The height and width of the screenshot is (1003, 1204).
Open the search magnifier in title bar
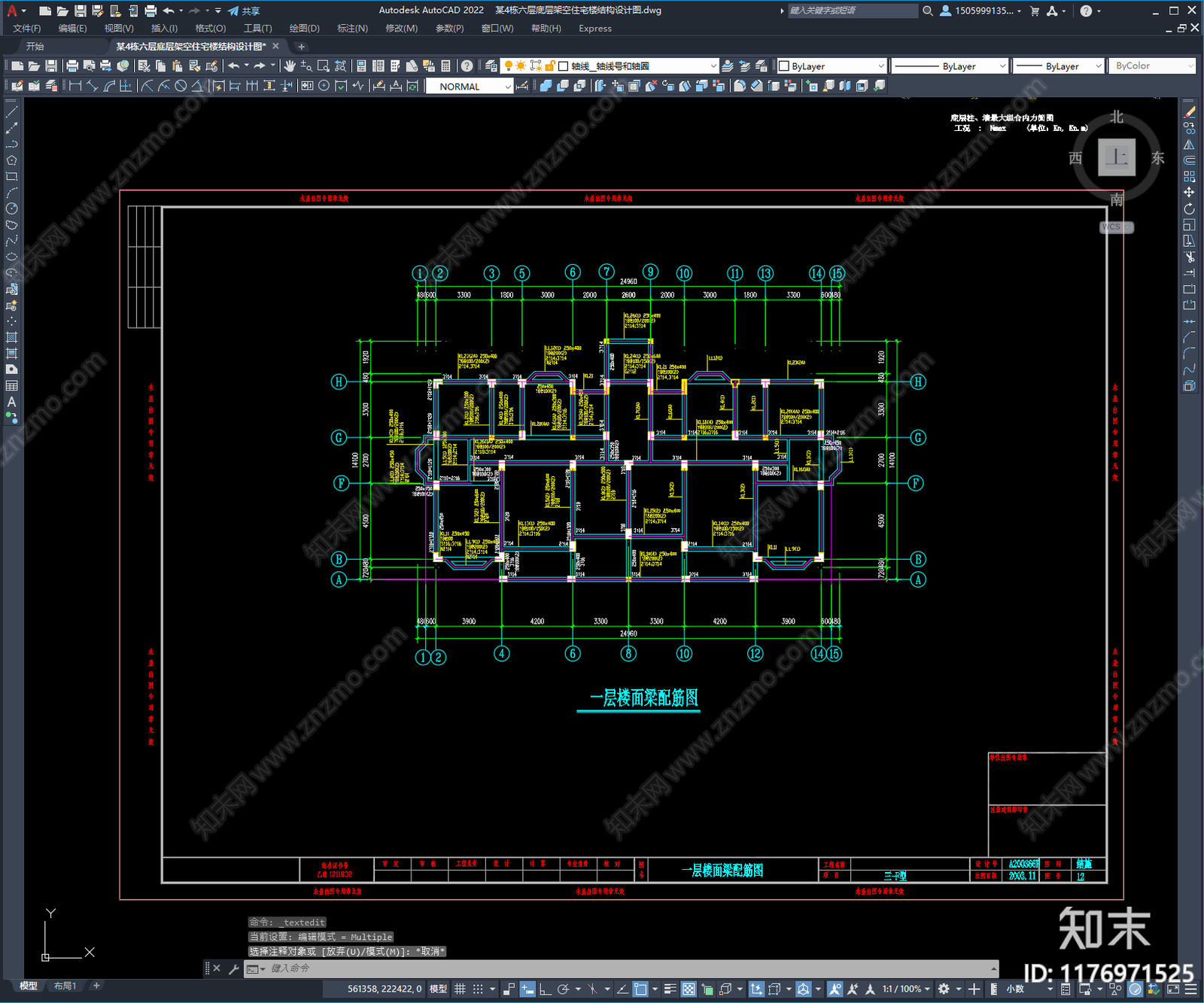(928, 11)
